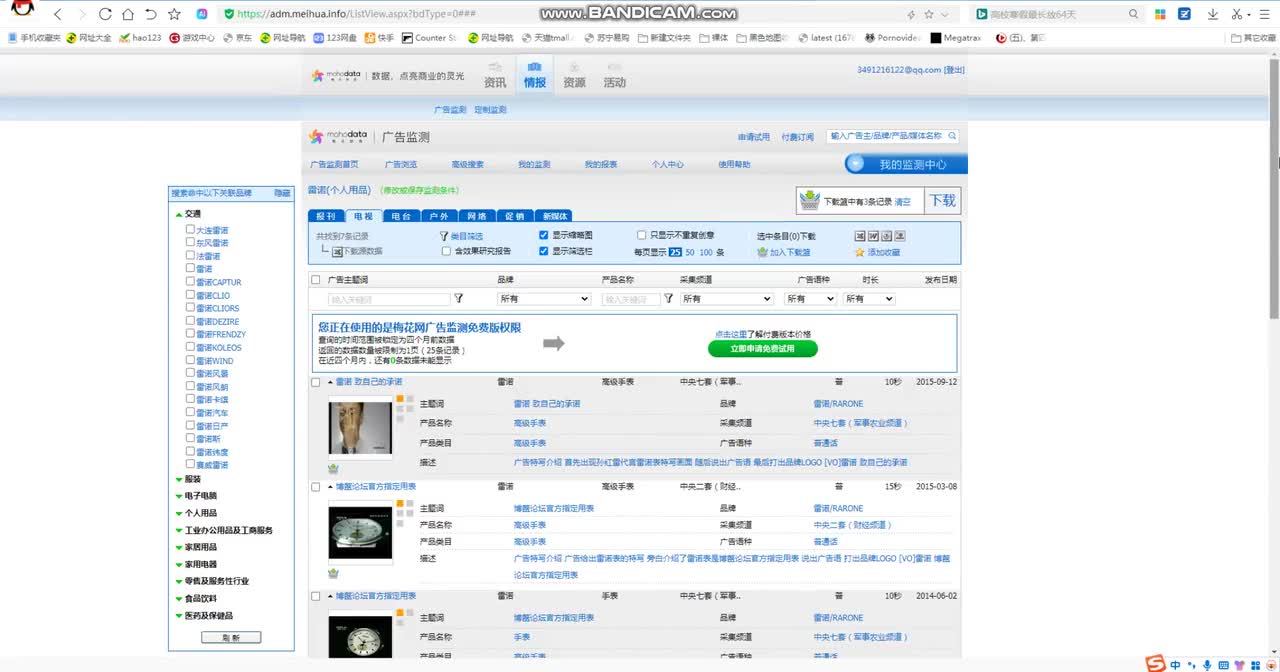Image resolution: width=1280 pixels, height=672 pixels.
Task: Open the 品牌 filter dropdown showing 所有
Action: (x=544, y=299)
